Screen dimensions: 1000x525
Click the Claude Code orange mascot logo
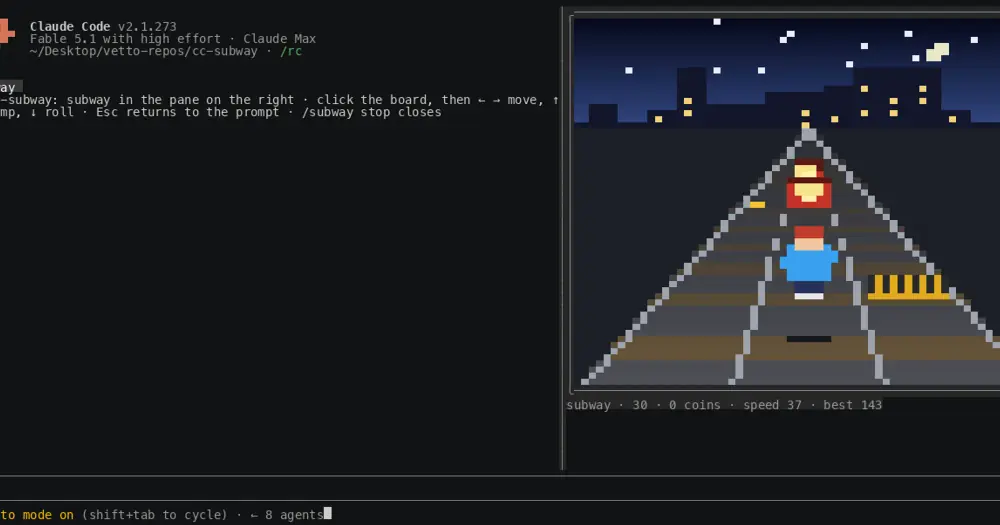pyautogui.click(x=7, y=31)
